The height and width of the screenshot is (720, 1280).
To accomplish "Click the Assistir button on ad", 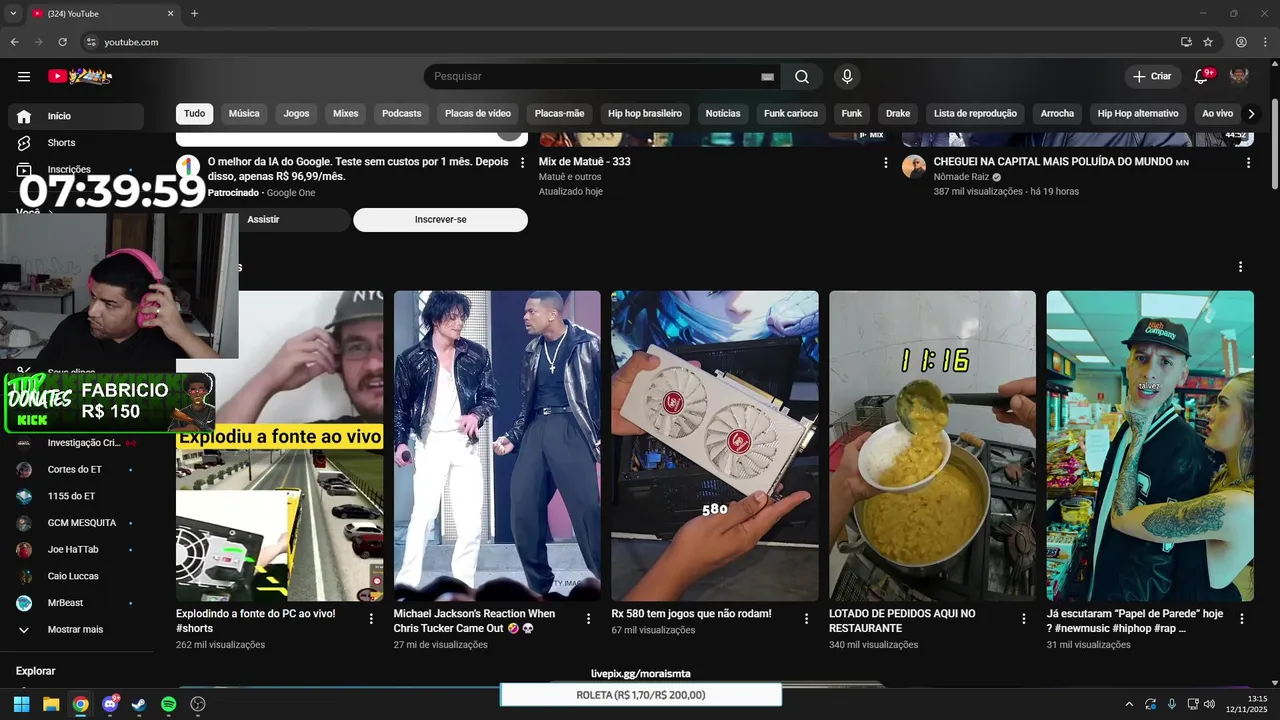I will tap(263, 220).
